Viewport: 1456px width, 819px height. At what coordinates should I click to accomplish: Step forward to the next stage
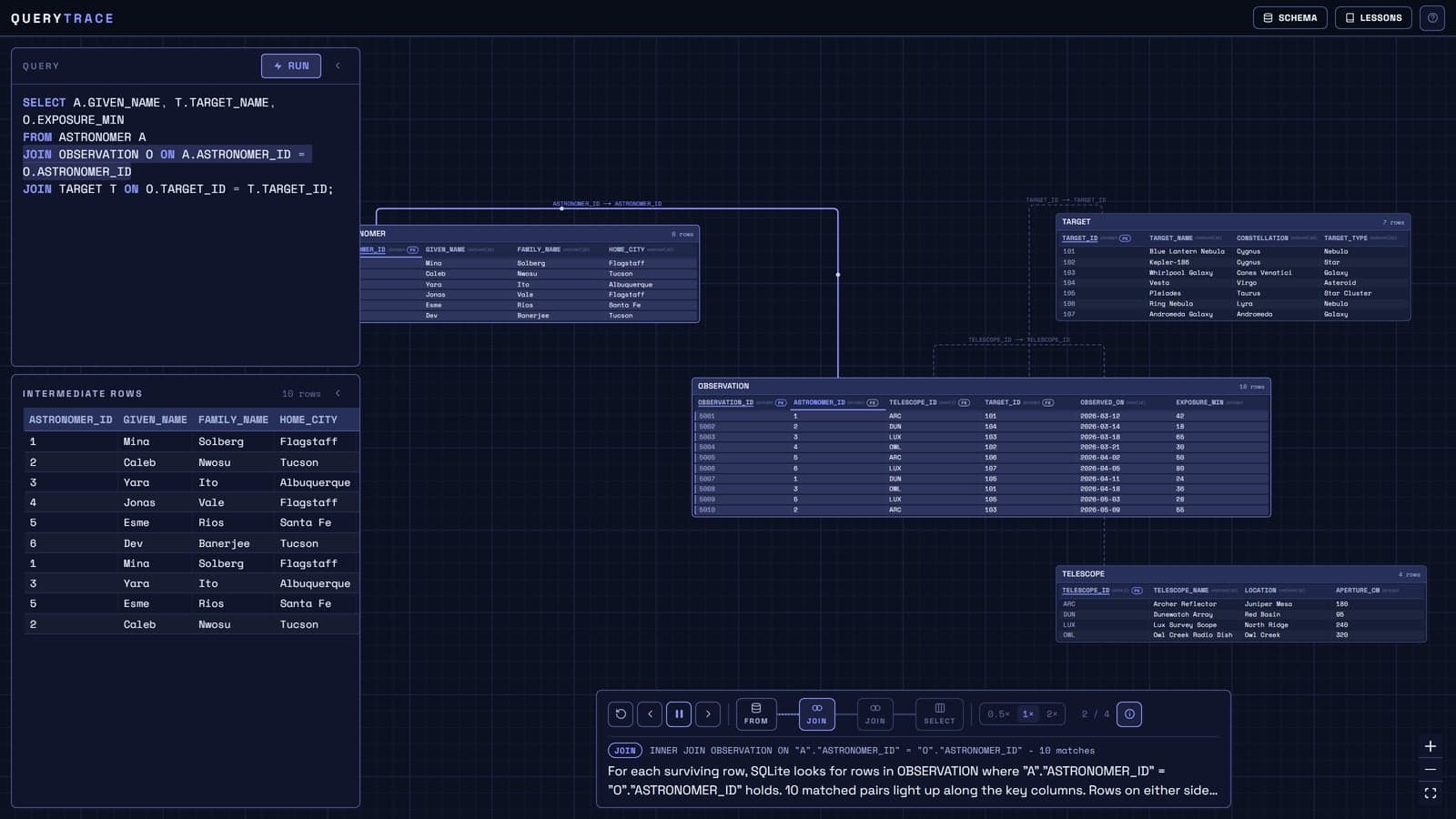pyautogui.click(x=708, y=714)
